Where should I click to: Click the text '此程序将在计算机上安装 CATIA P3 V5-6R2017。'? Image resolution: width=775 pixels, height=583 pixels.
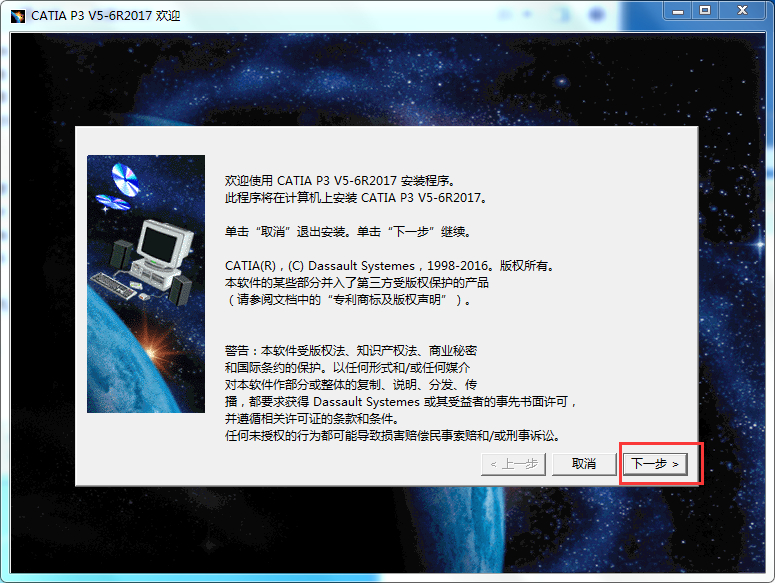tap(356, 198)
